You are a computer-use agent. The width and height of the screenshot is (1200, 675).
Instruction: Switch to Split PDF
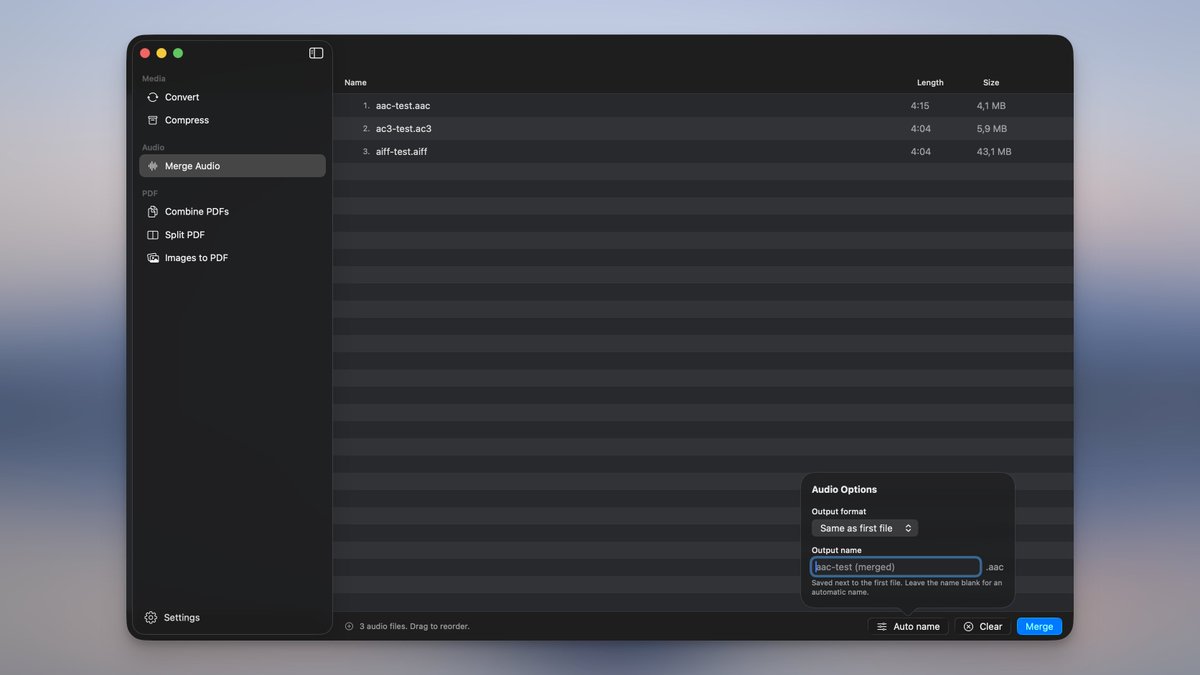click(232, 235)
